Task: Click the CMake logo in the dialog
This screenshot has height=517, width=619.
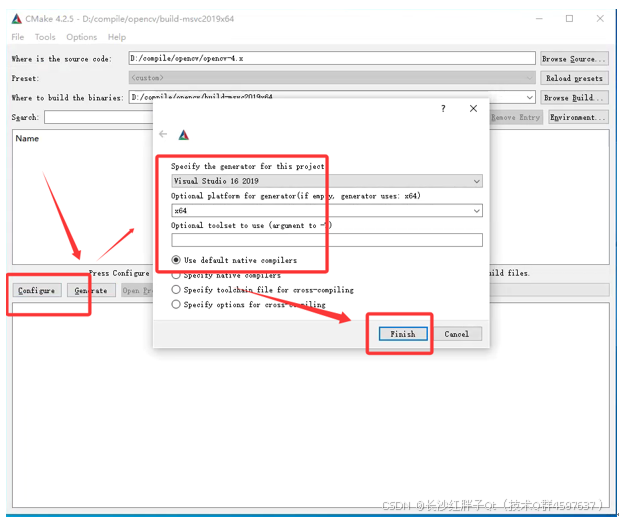Action: [x=184, y=135]
